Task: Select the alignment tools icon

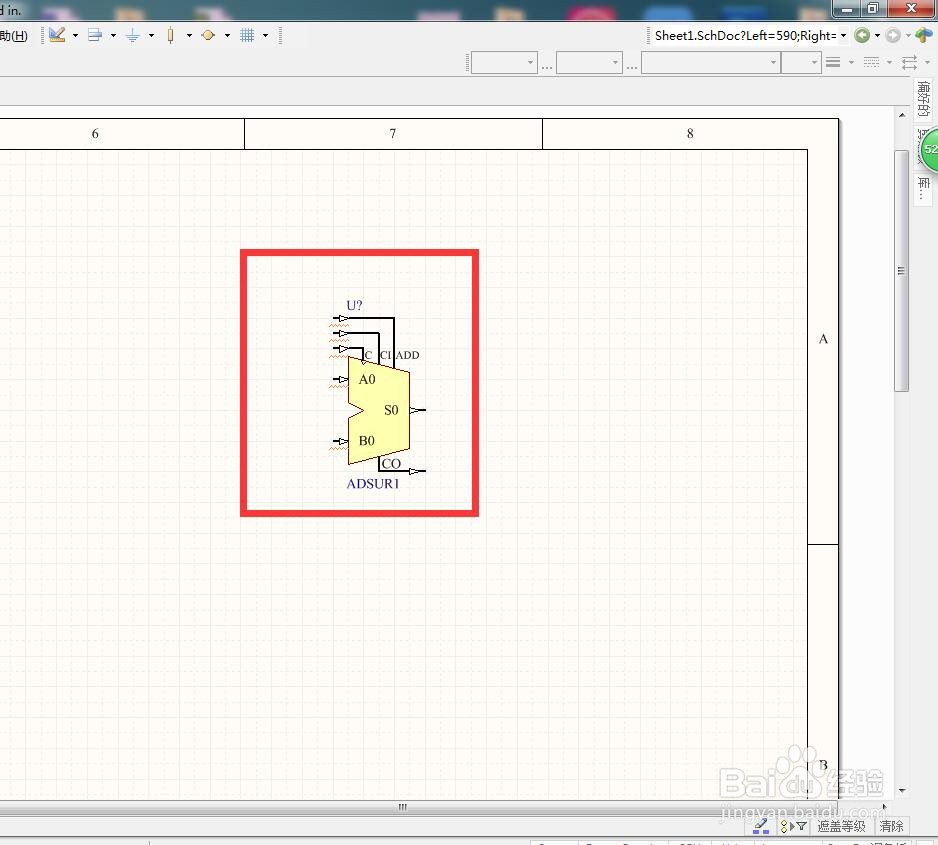Action: (95, 35)
